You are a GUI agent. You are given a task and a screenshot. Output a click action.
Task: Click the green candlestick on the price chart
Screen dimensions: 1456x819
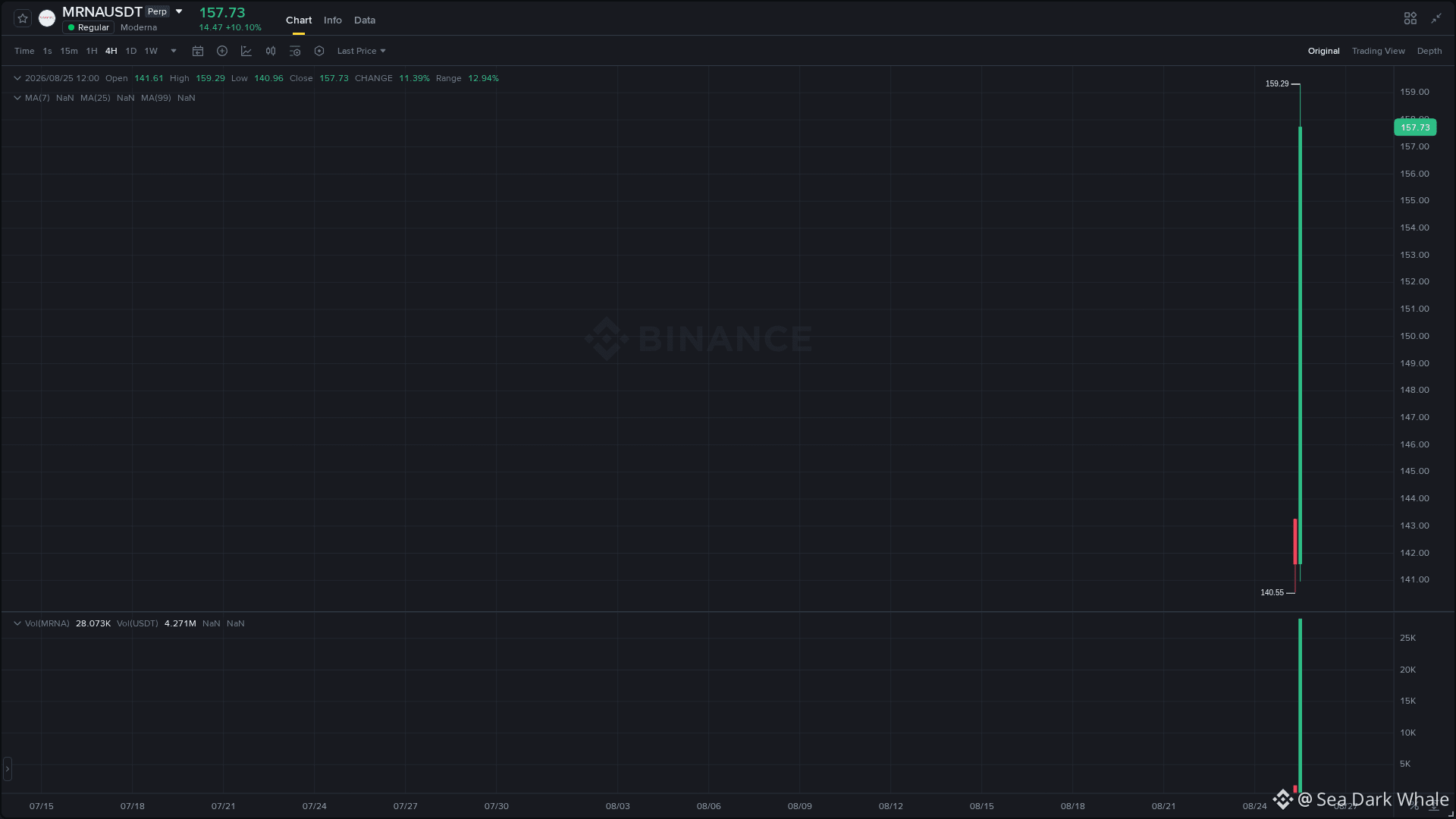point(1300,345)
